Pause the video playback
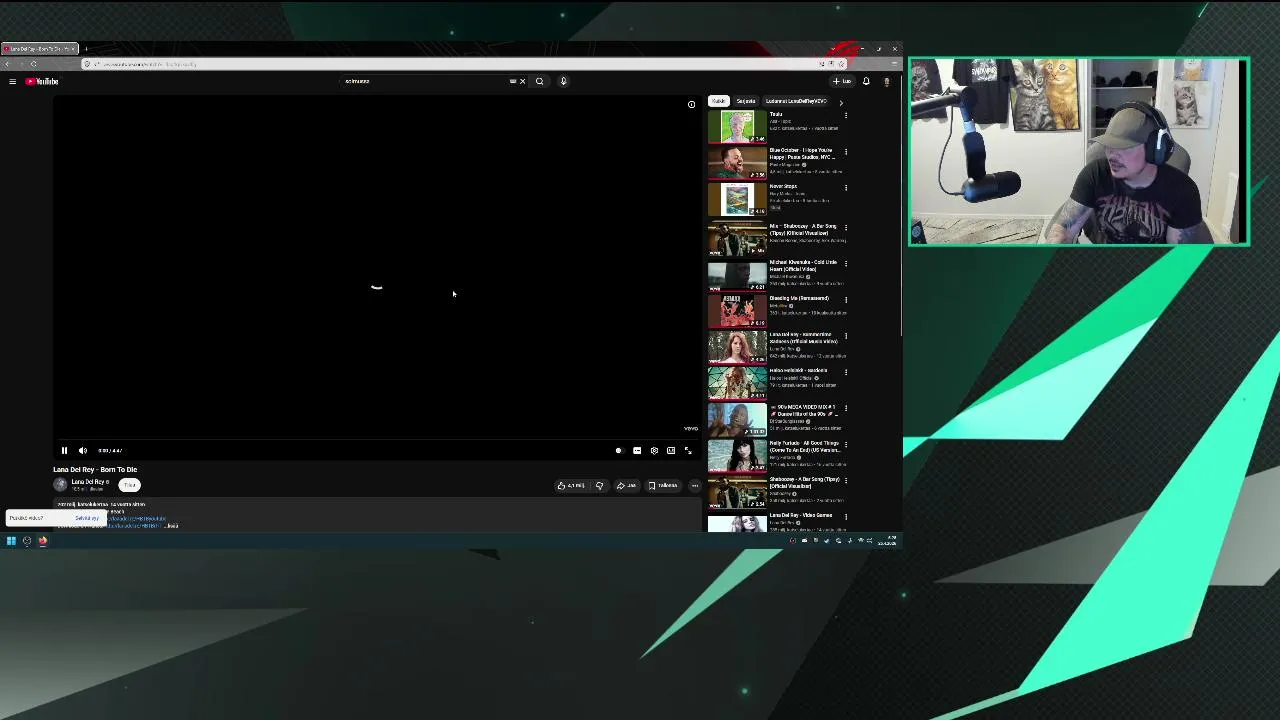 (x=64, y=450)
